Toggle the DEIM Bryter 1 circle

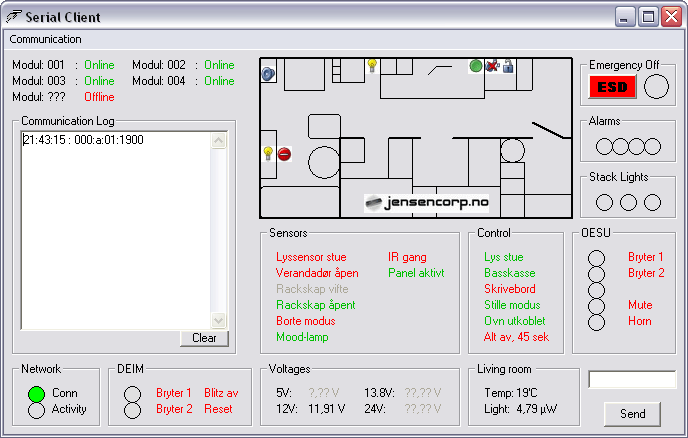click(132, 394)
